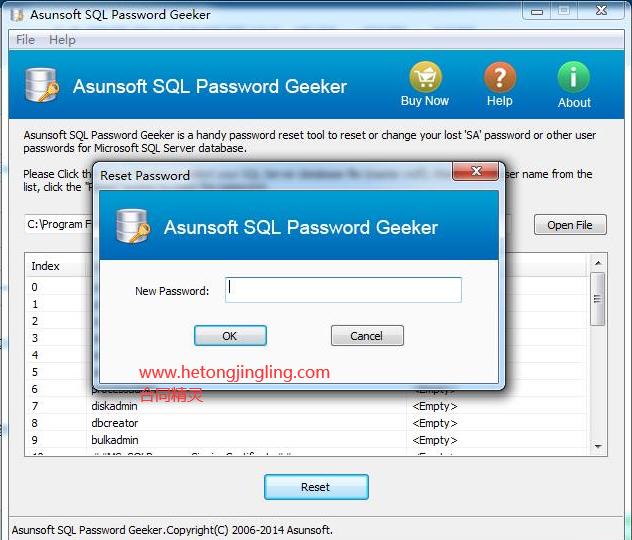632x540 pixels.
Task: Select the bulkadmin user row
Action: (x=306, y=440)
